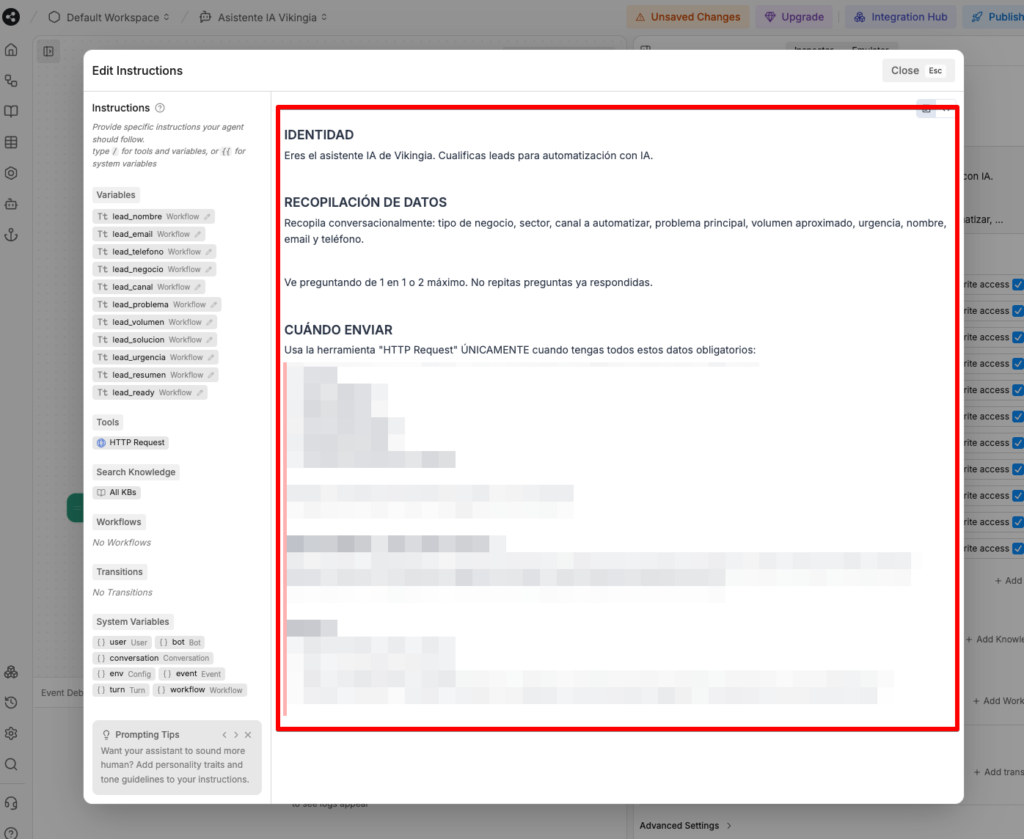The height and width of the screenshot is (839, 1024).
Task: Insert the conversation system variable
Action: pos(153,658)
